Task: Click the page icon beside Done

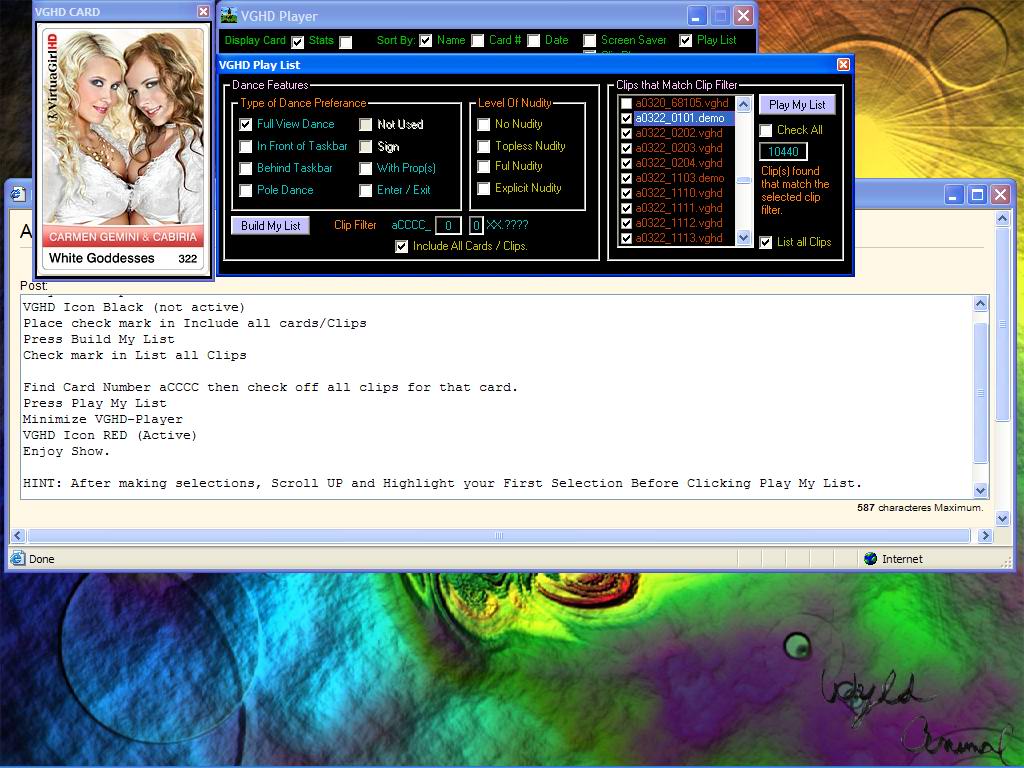Action: coord(17,559)
